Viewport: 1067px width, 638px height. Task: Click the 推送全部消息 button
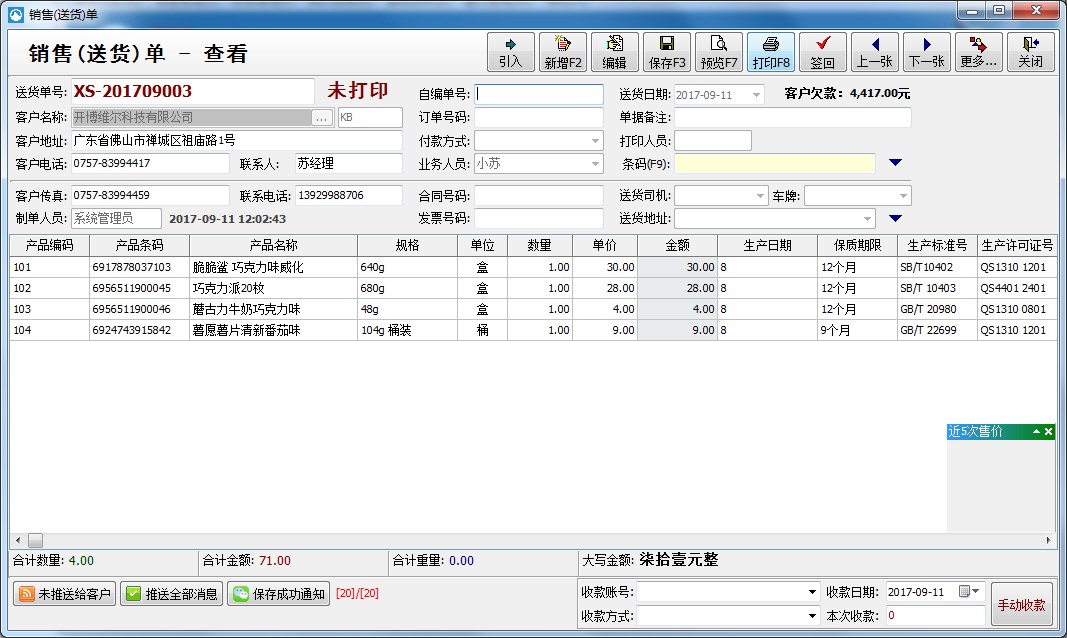pyautogui.click(x=171, y=594)
